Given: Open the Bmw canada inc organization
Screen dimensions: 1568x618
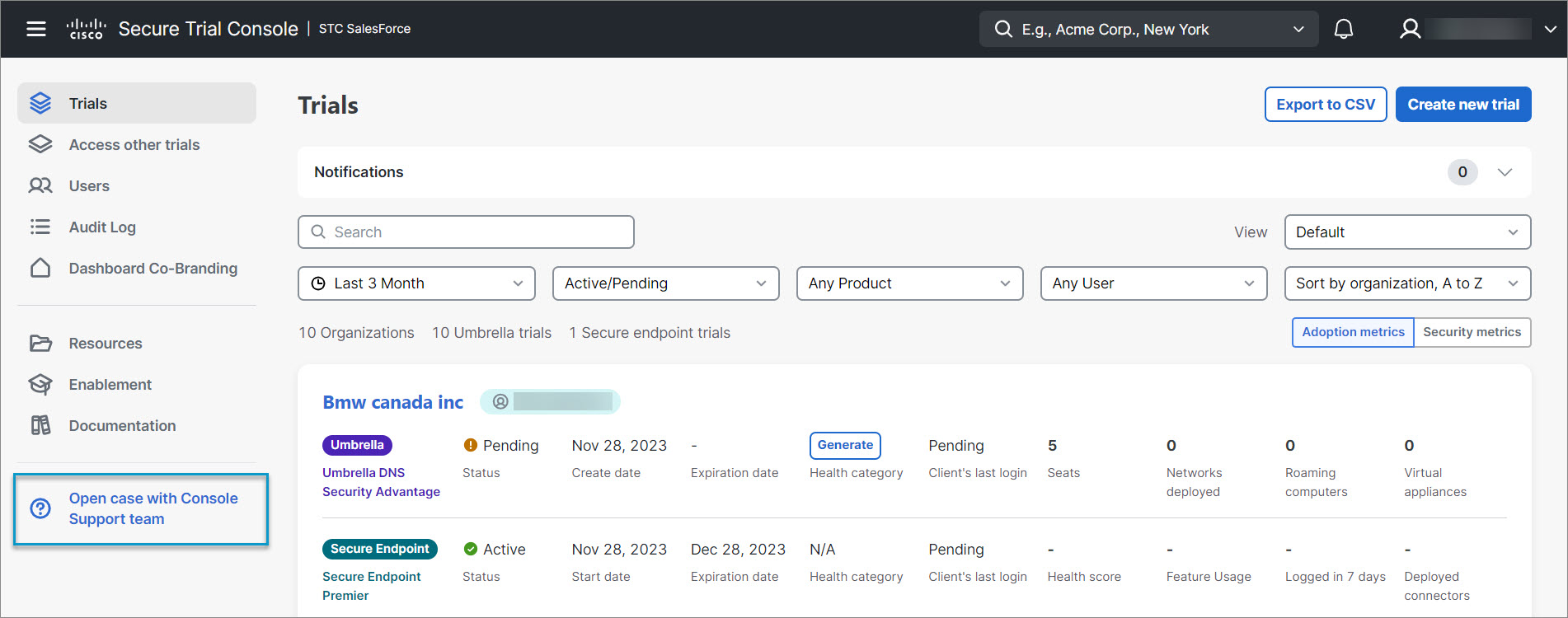Looking at the screenshot, I should click(x=392, y=402).
